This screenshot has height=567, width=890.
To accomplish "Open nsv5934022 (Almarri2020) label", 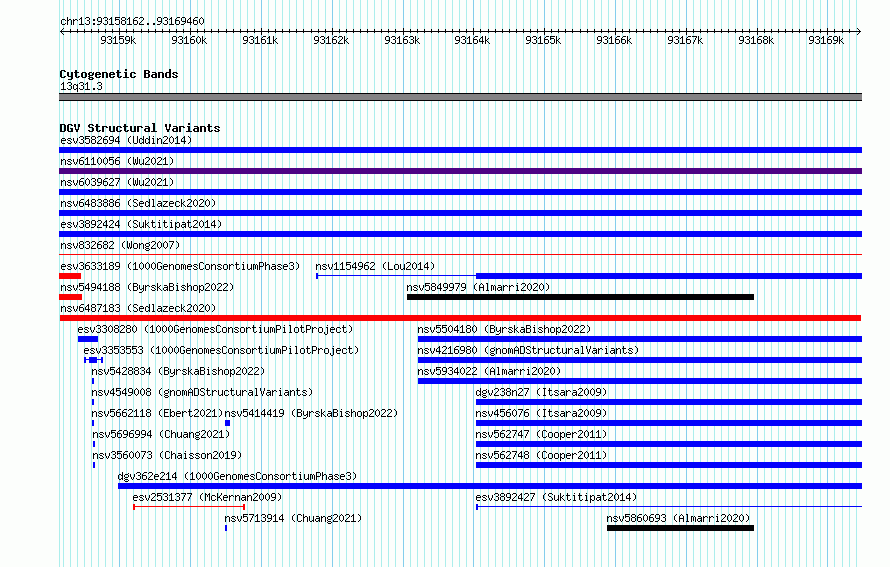I will (x=489, y=371).
